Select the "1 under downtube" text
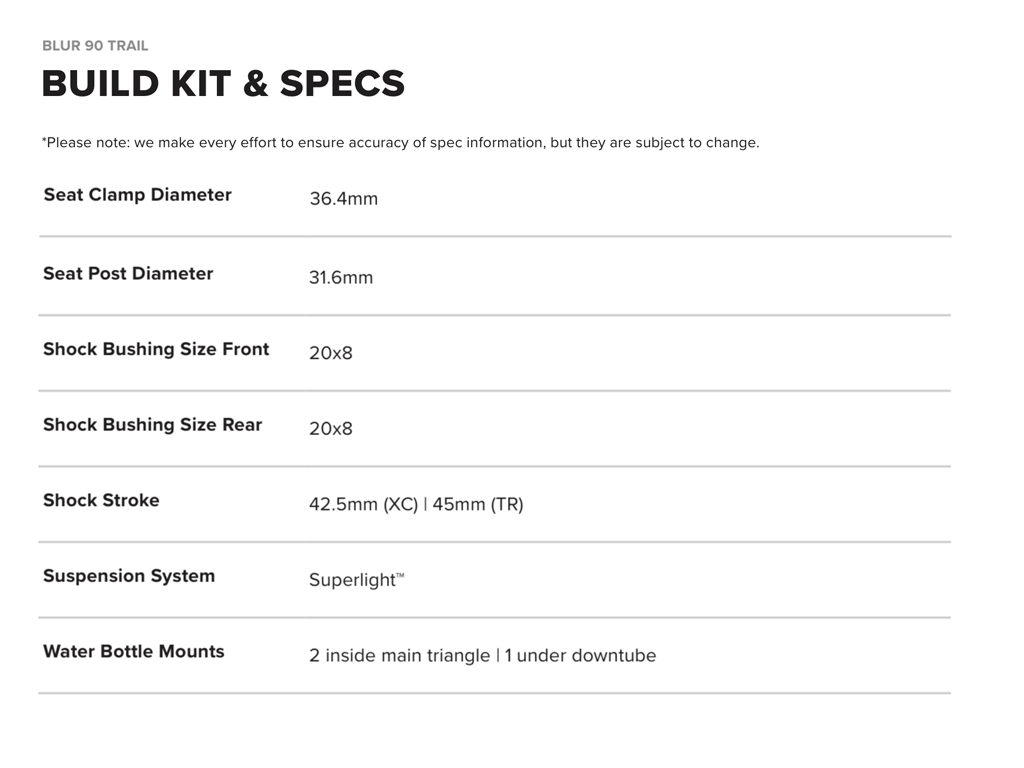This screenshot has height=768, width=1024. 580,656
